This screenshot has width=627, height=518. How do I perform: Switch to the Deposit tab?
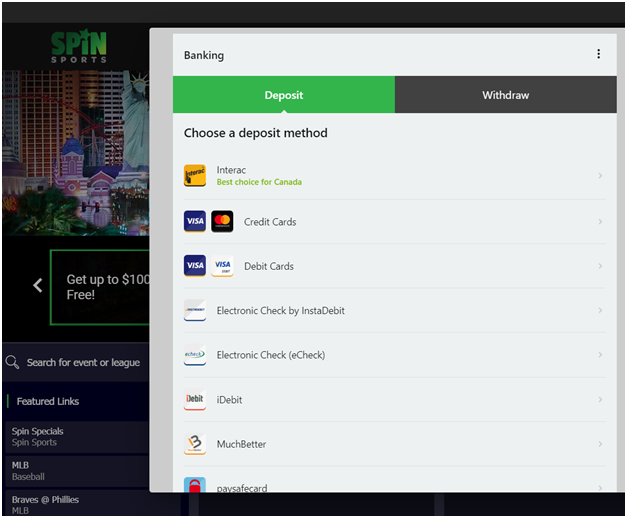click(284, 95)
